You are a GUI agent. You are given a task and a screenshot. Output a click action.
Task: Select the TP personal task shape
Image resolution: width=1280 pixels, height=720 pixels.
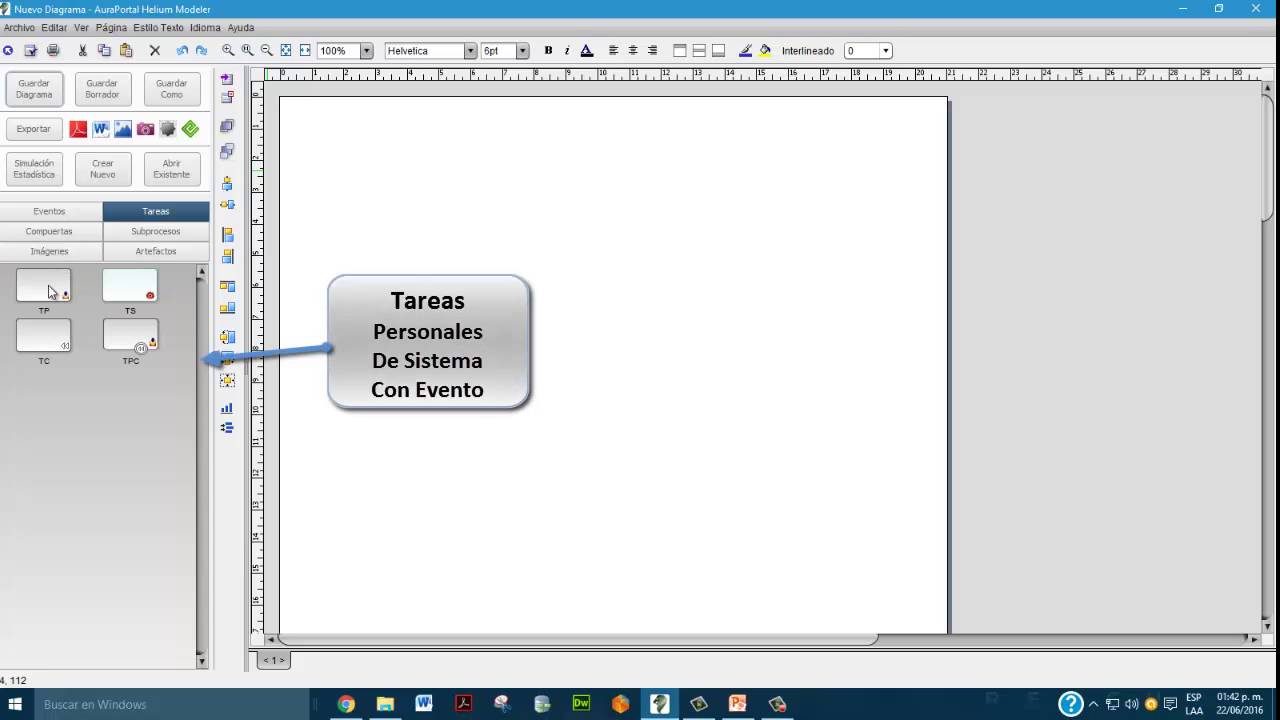pyautogui.click(x=44, y=285)
